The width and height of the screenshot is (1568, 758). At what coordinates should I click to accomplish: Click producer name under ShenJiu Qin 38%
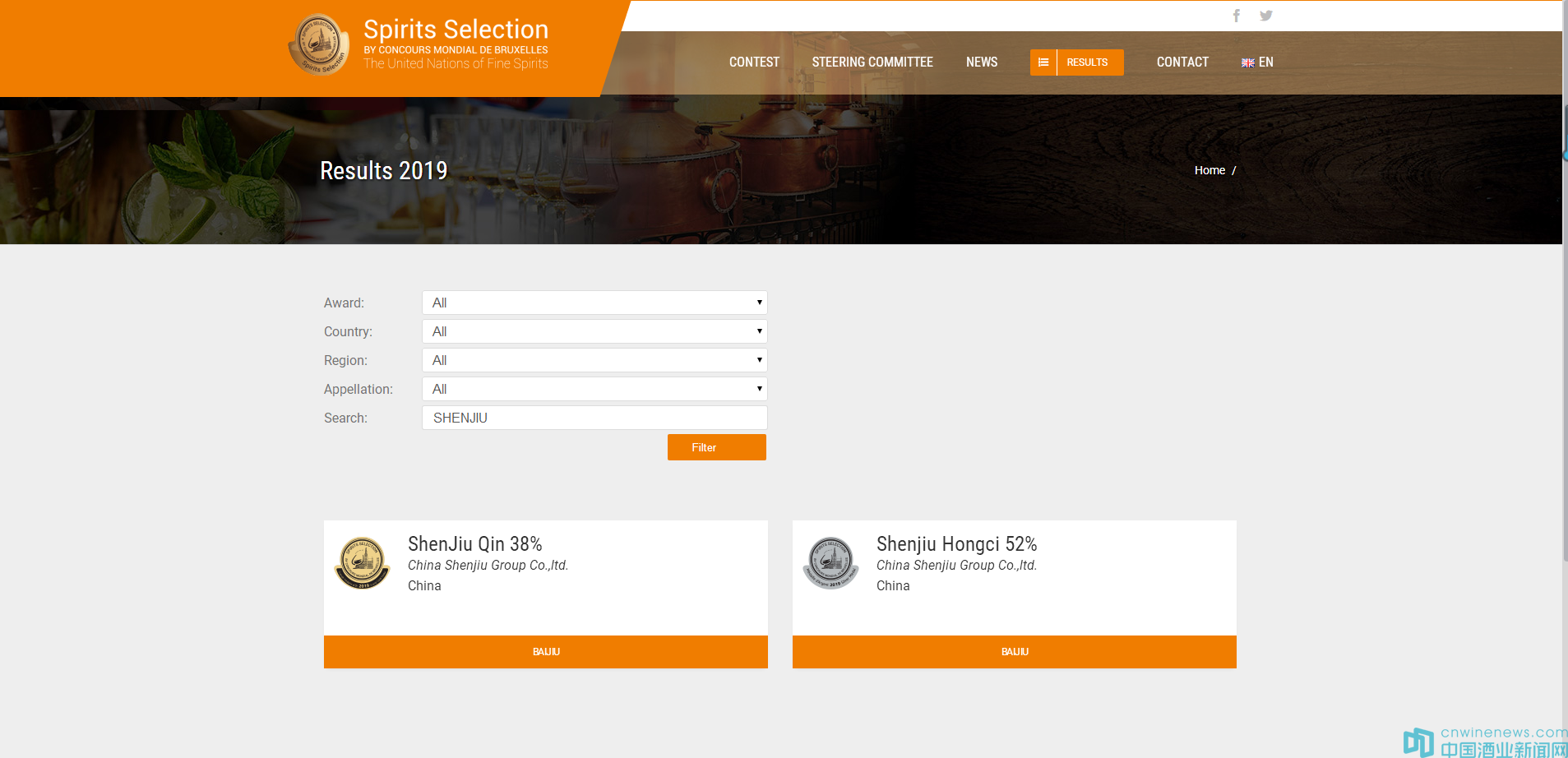[x=488, y=566]
